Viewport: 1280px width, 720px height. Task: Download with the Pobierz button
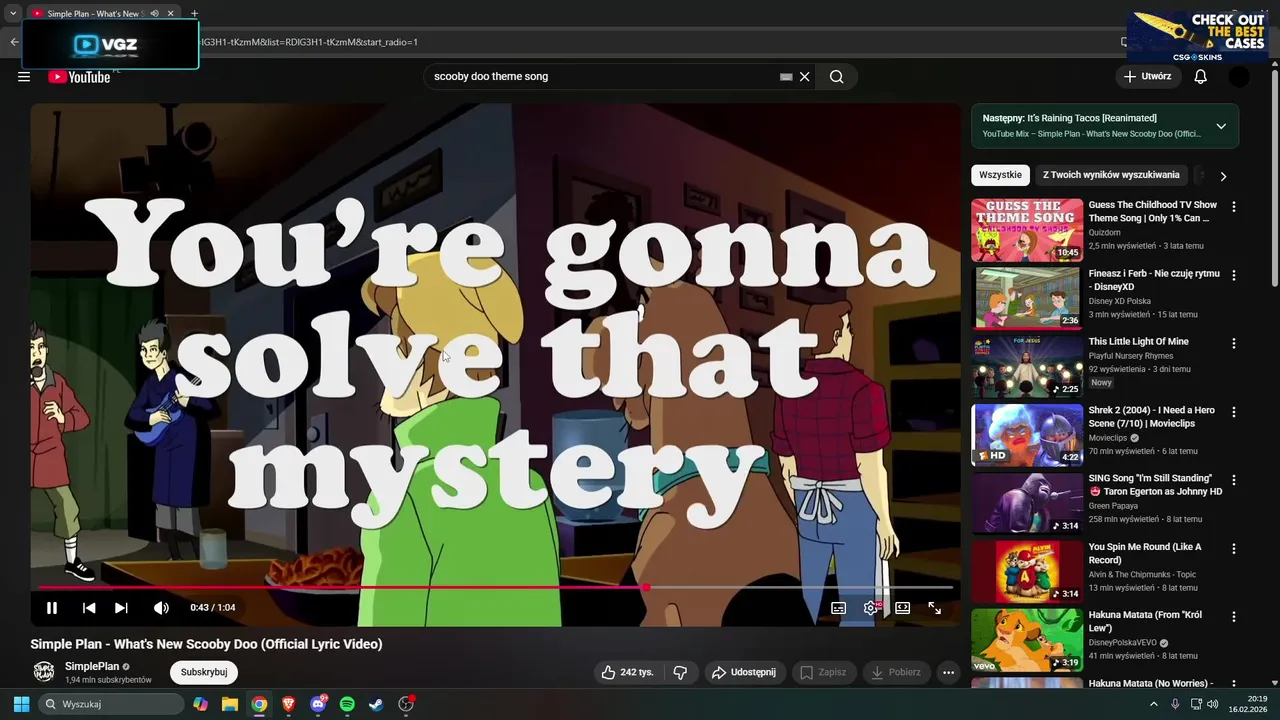pyautogui.click(x=896, y=672)
